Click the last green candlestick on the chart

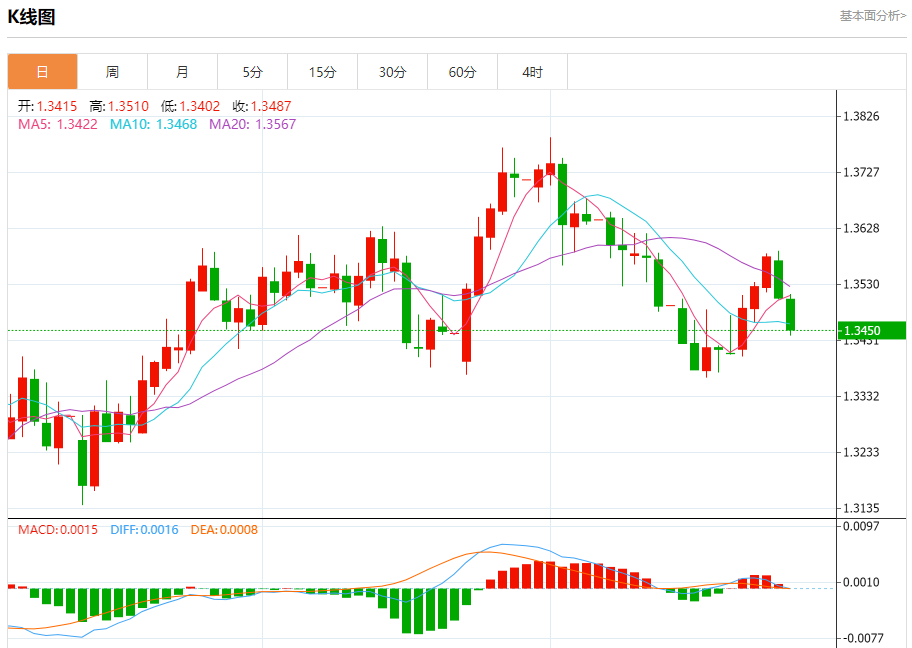[x=790, y=315]
